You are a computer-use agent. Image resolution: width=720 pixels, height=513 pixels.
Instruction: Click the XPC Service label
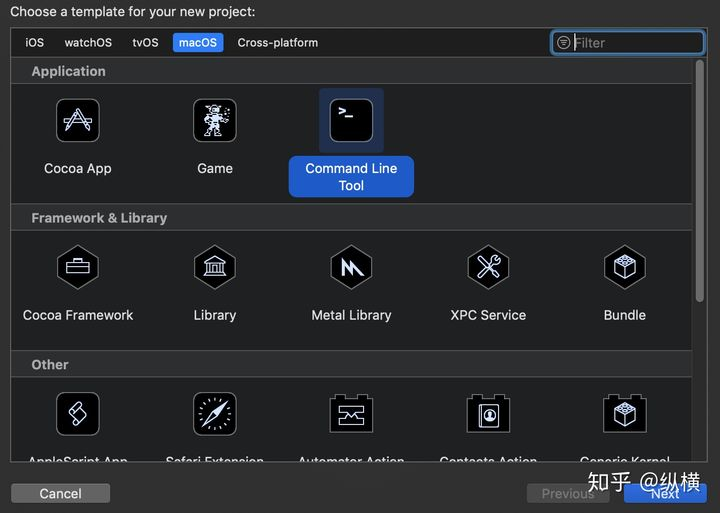(x=488, y=315)
